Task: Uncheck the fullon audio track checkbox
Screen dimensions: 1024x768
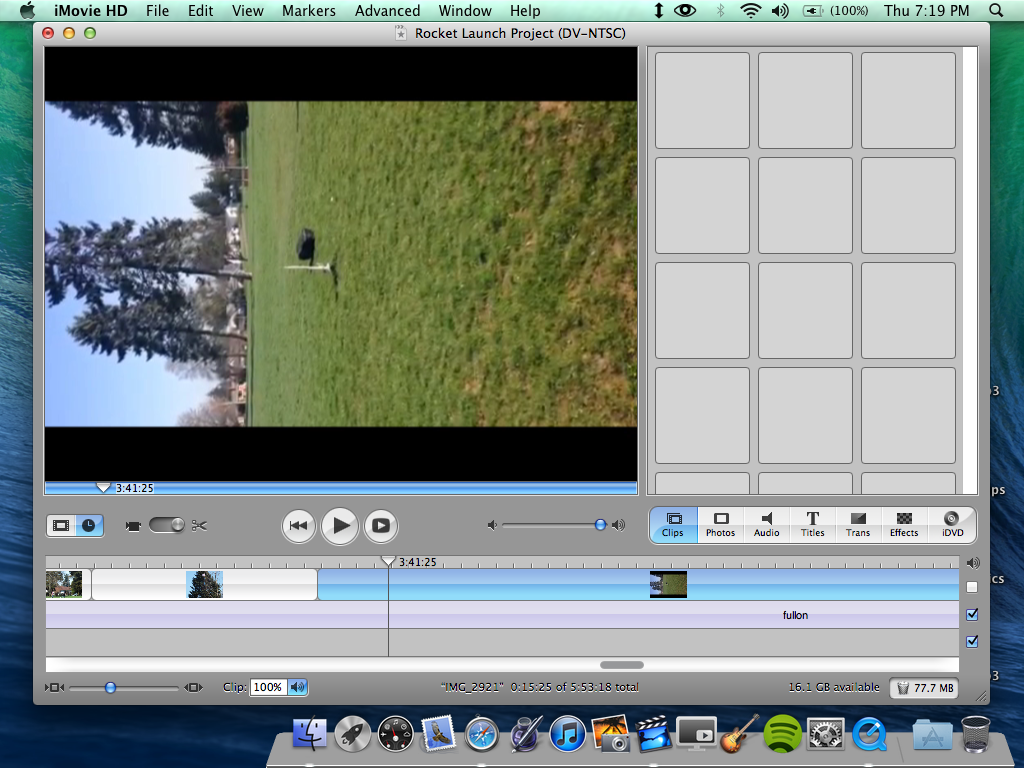Action: coord(972,614)
